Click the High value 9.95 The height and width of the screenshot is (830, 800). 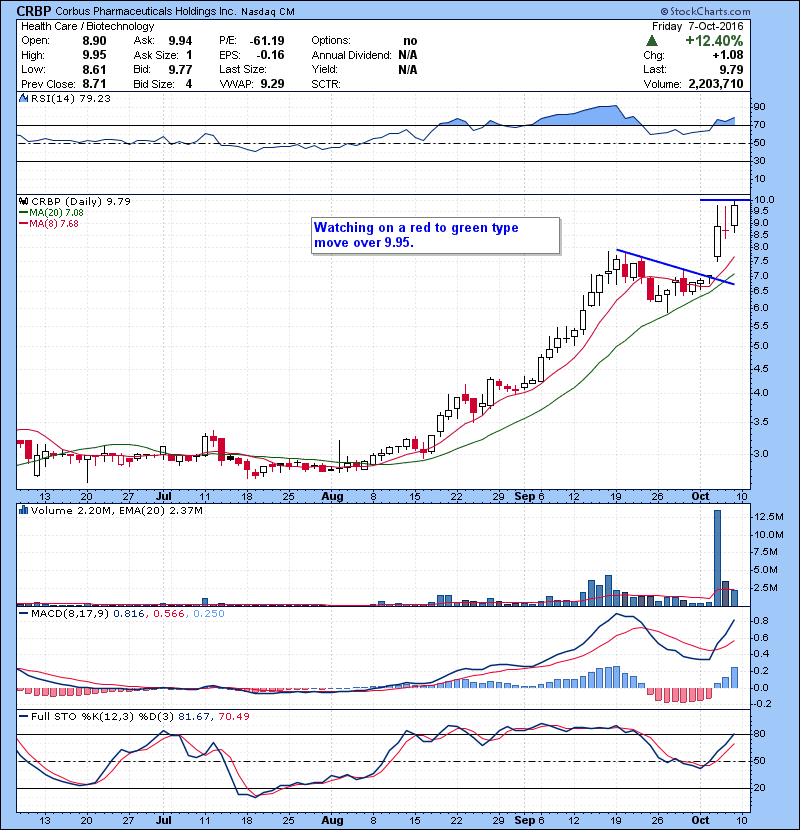coord(94,55)
